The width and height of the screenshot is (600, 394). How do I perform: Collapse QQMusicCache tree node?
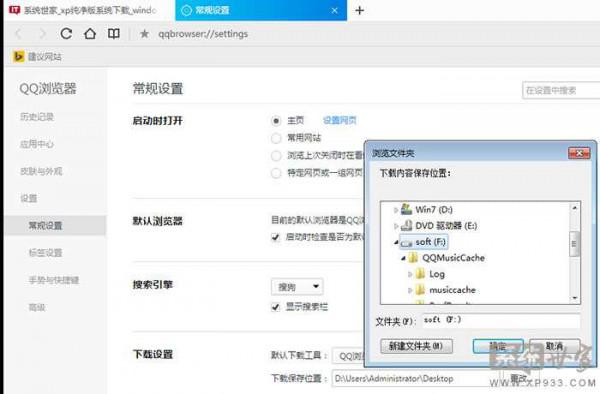click(403, 258)
